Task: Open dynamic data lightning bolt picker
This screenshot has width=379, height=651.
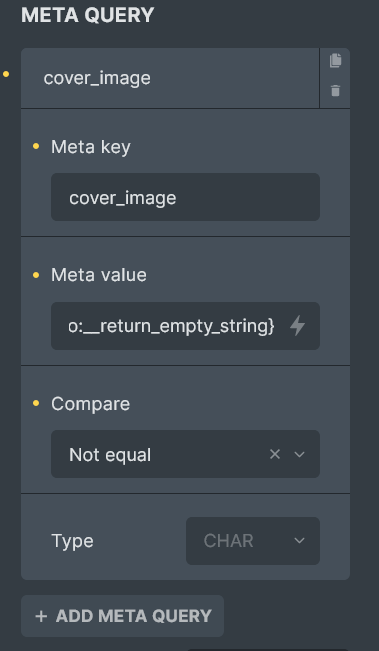Action: click(x=297, y=326)
